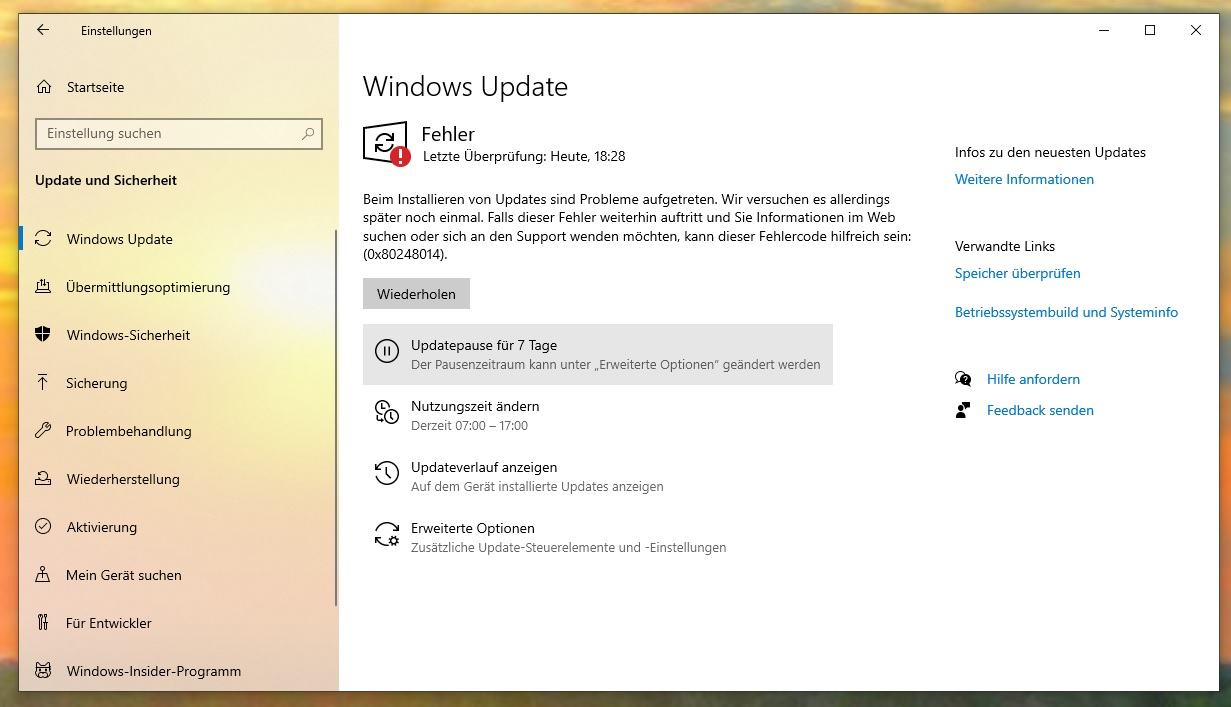The height and width of the screenshot is (707, 1231).
Task: Focus the Einstellung suchen search field
Action: (x=180, y=133)
